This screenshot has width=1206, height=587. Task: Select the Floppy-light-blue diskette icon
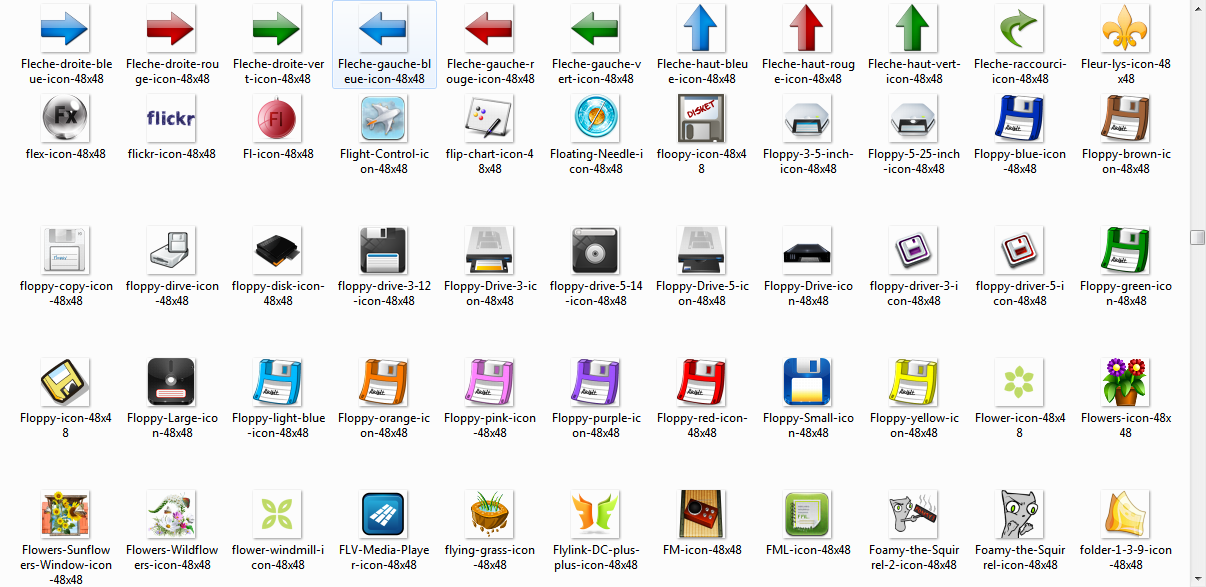[278, 382]
